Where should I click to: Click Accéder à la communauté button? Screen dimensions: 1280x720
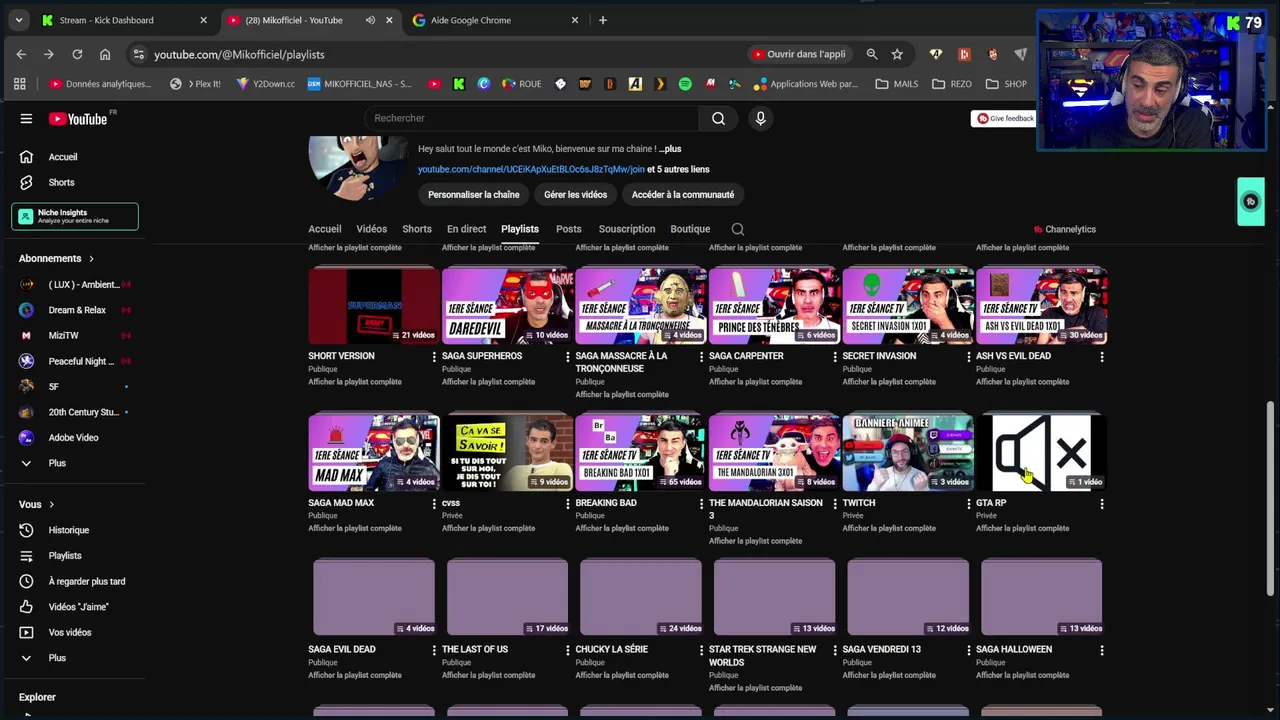coord(683,195)
